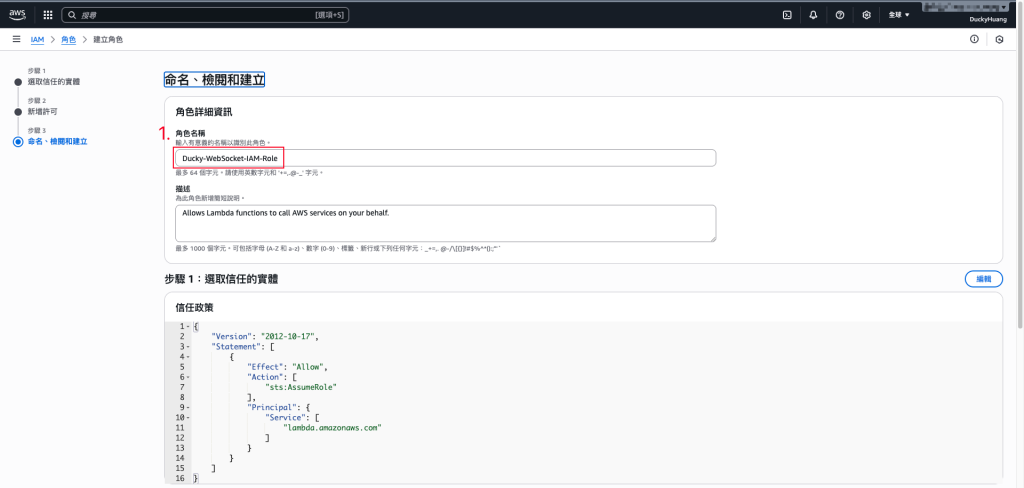Open the settings gear in the top bar
Image resolution: width=1024 pixels, height=488 pixels.
(x=867, y=15)
